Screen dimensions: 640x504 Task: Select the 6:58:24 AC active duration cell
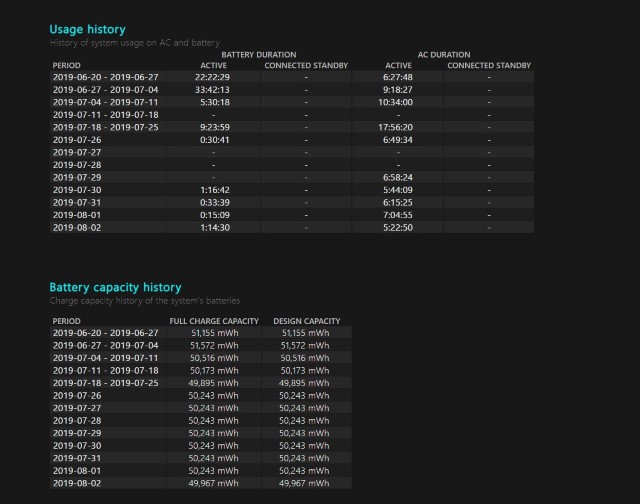(398, 177)
